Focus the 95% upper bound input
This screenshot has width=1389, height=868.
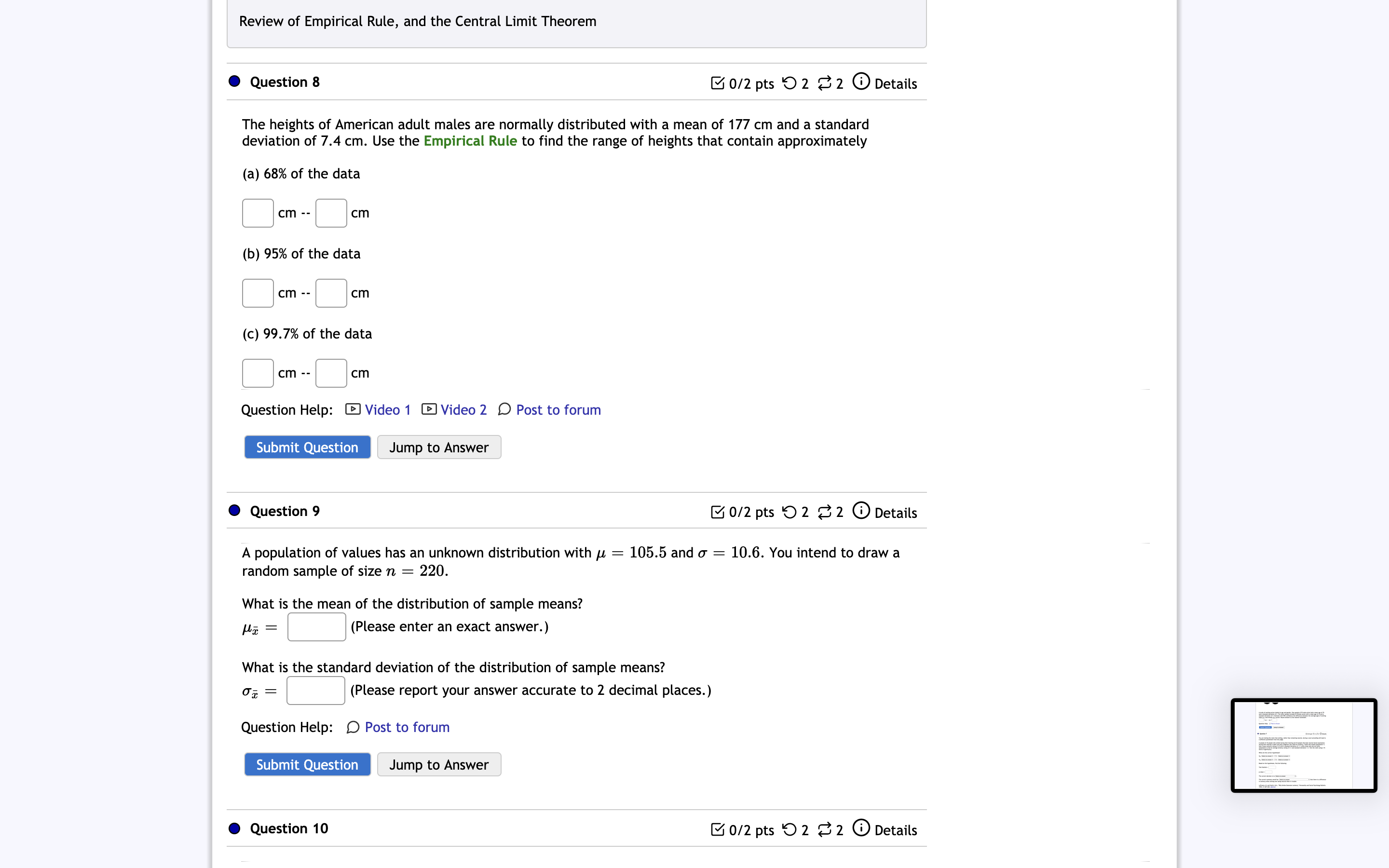point(331,293)
